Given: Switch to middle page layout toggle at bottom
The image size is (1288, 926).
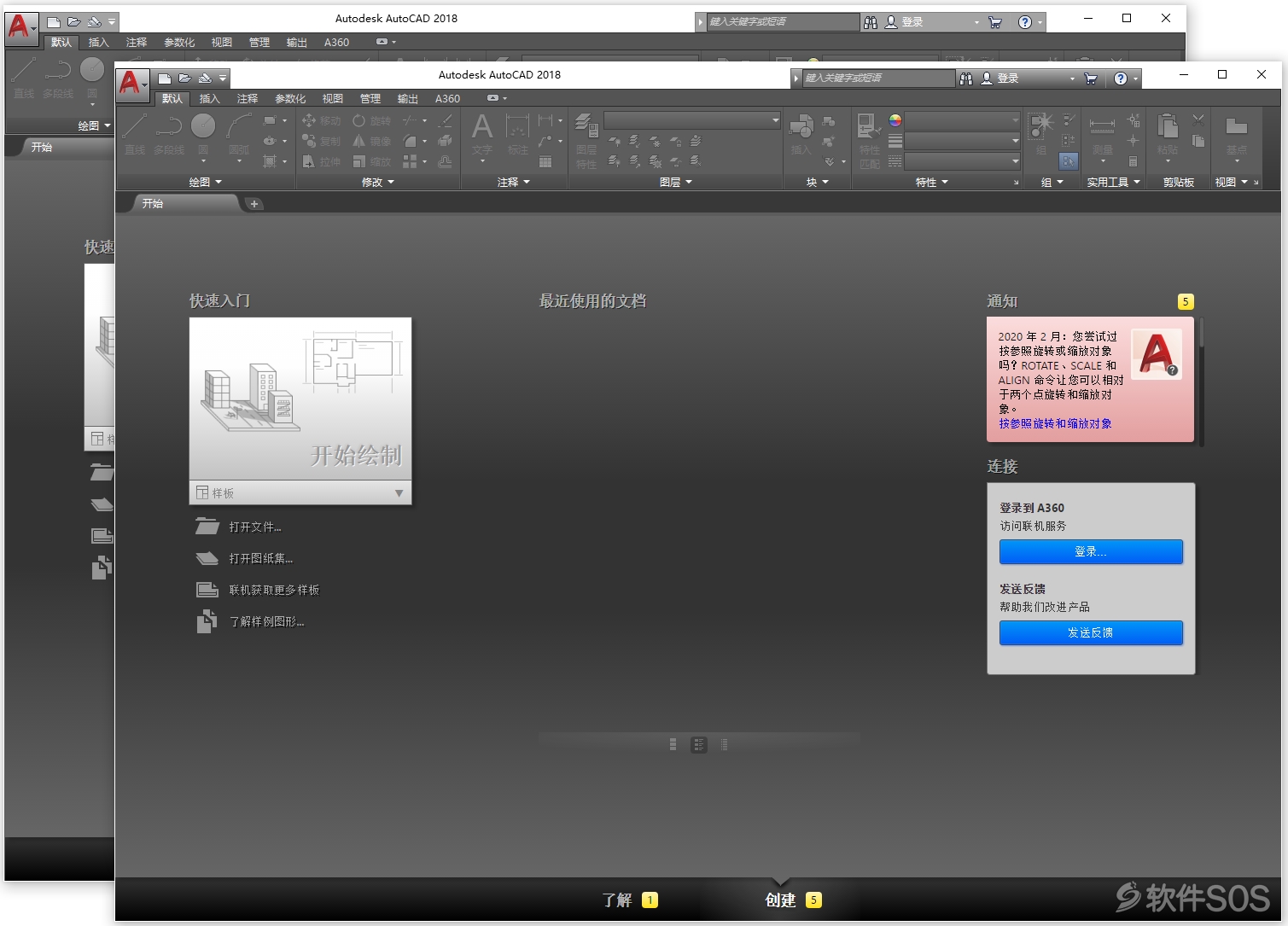Looking at the screenshot, I should 699,745.
